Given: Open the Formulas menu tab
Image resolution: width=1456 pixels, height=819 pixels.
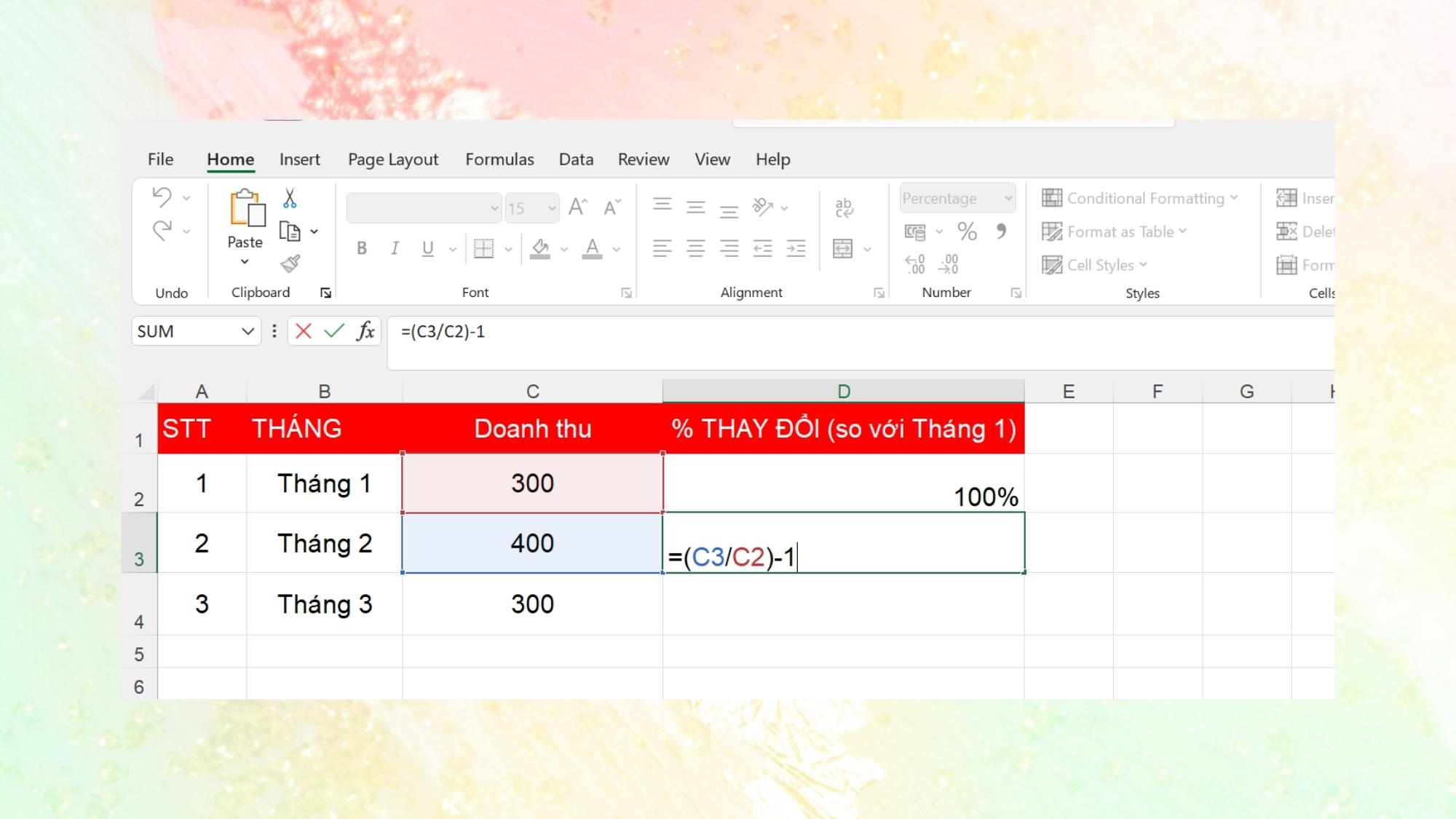Looking at the screenshot, I should (x=499, y=158).
